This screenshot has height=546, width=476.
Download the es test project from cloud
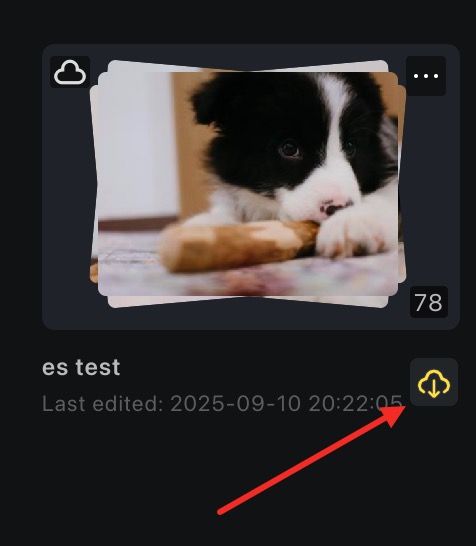tap(434, 382)
